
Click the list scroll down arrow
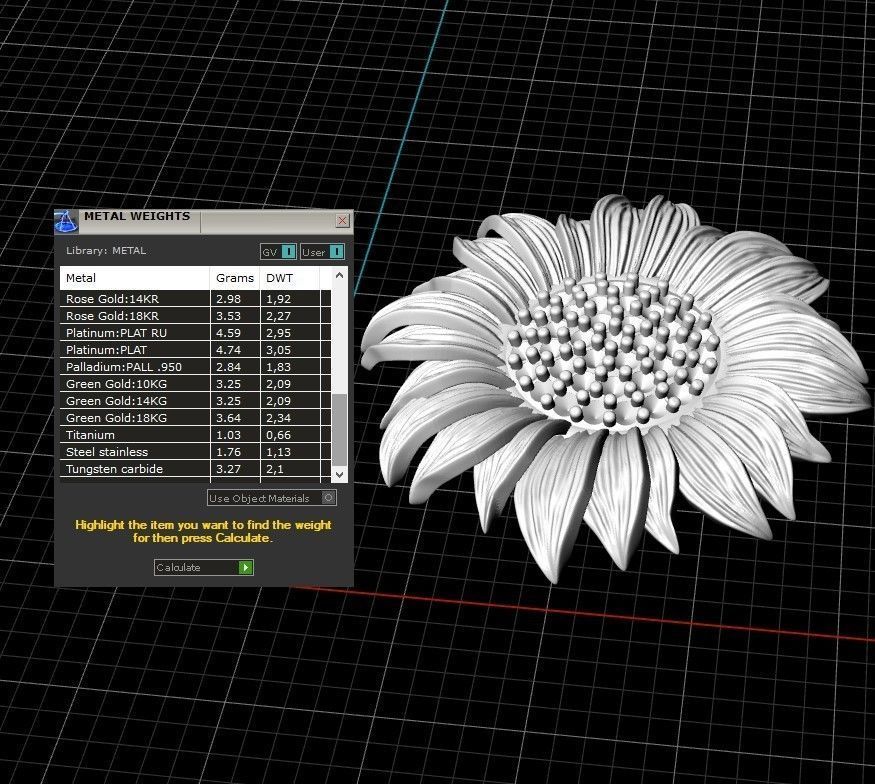[x=339, y=474]
